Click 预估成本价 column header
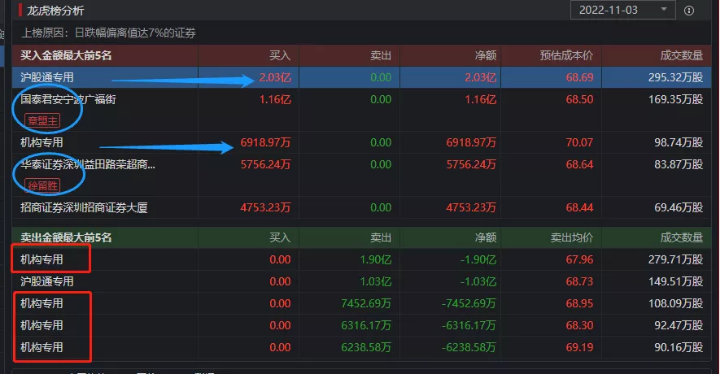 pos(566,56)
